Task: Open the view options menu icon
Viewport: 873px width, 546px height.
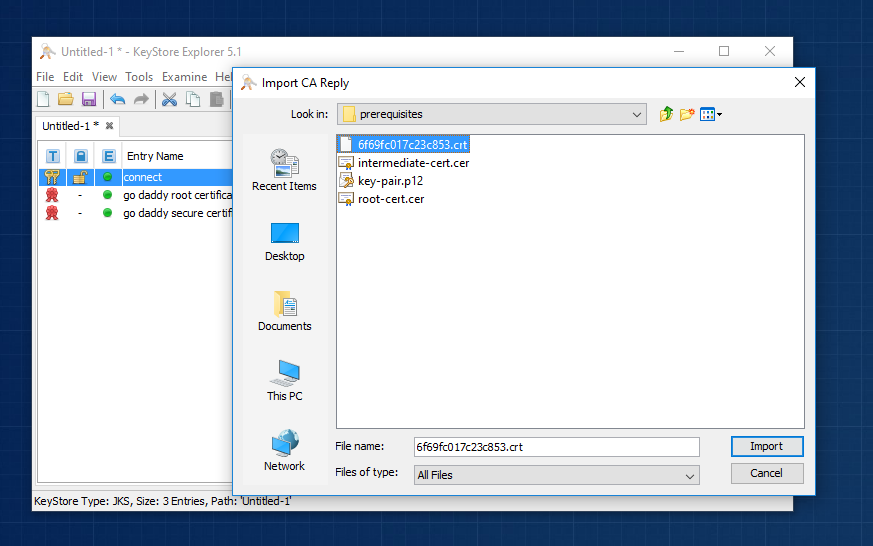Action: click(x=711, y=115)
